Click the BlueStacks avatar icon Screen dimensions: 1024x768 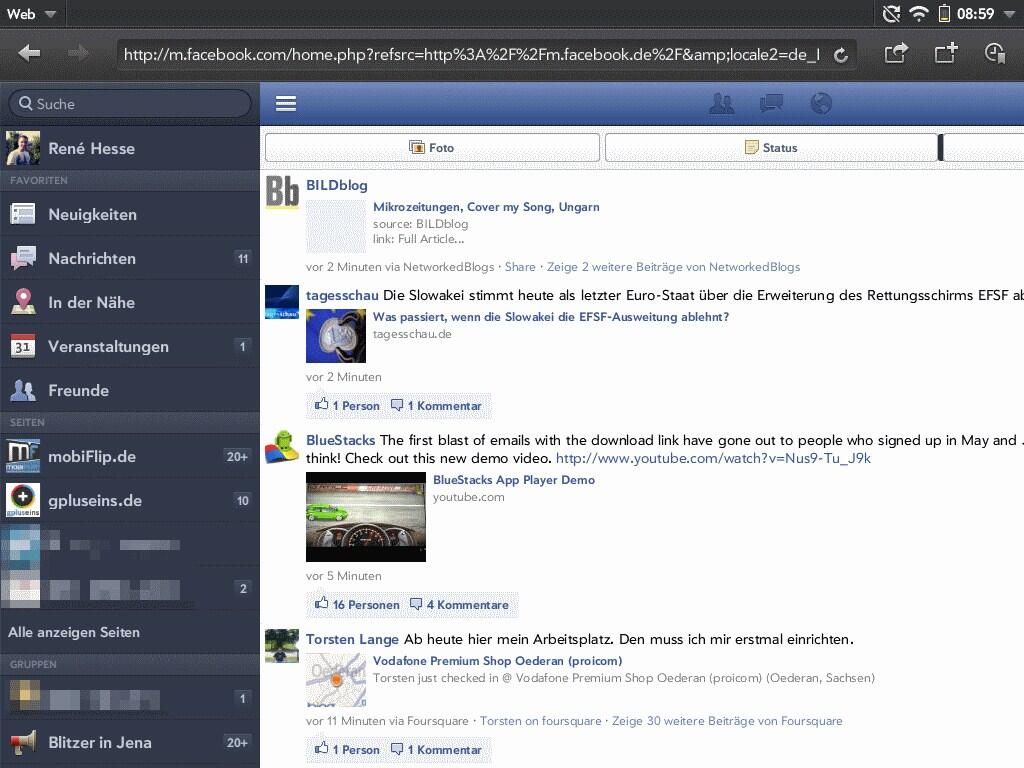tap(282, 447)
